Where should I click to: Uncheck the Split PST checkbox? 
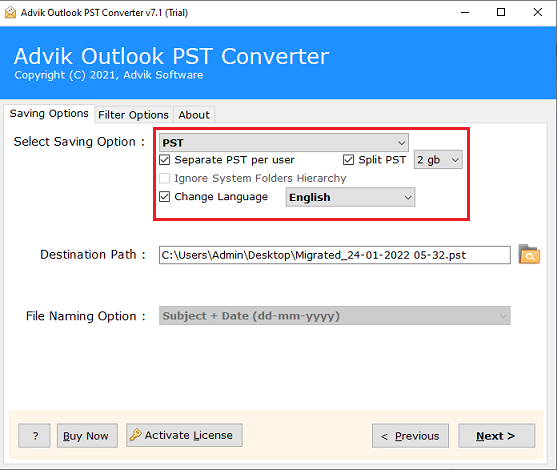(348, 160)
